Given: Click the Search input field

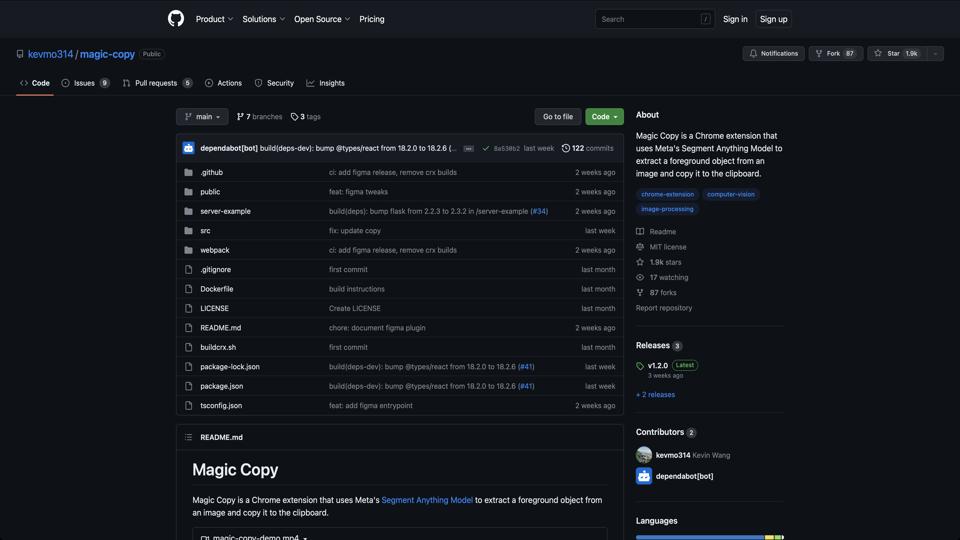Looking at the screenshot, I should (x=648, y=19).
